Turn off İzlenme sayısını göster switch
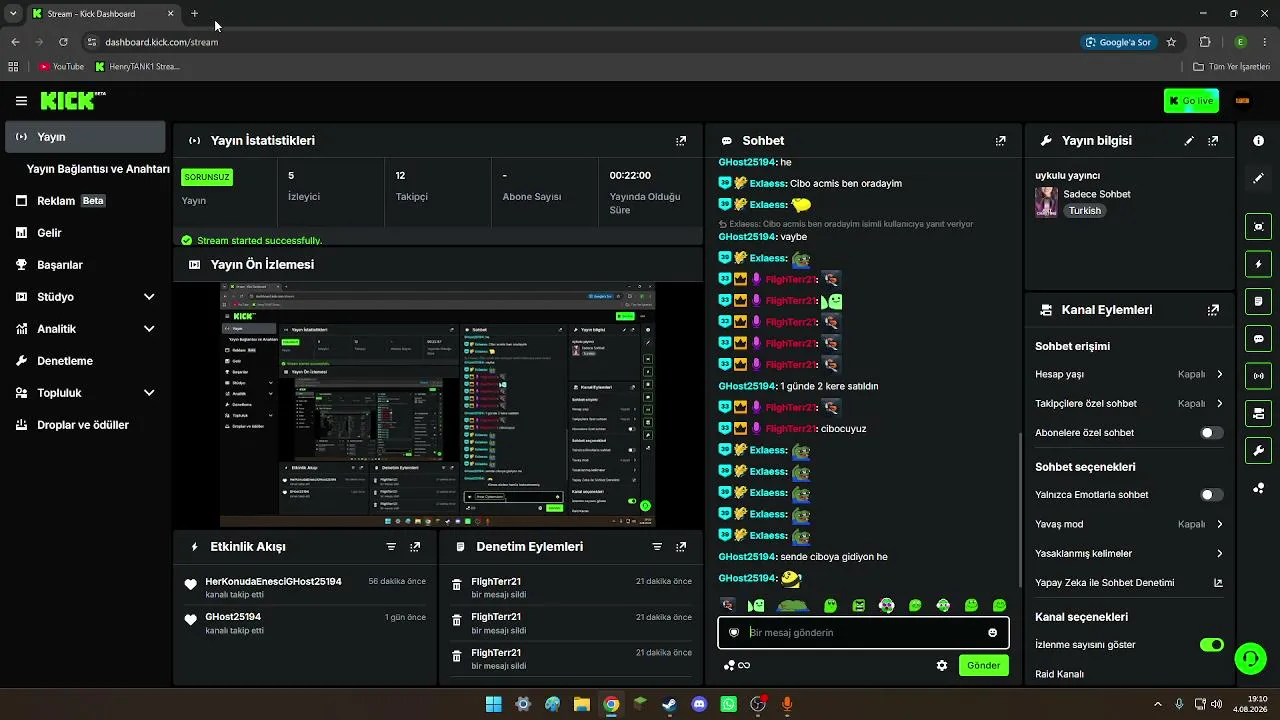The image size is (1280, 720). coord(1211,645)
